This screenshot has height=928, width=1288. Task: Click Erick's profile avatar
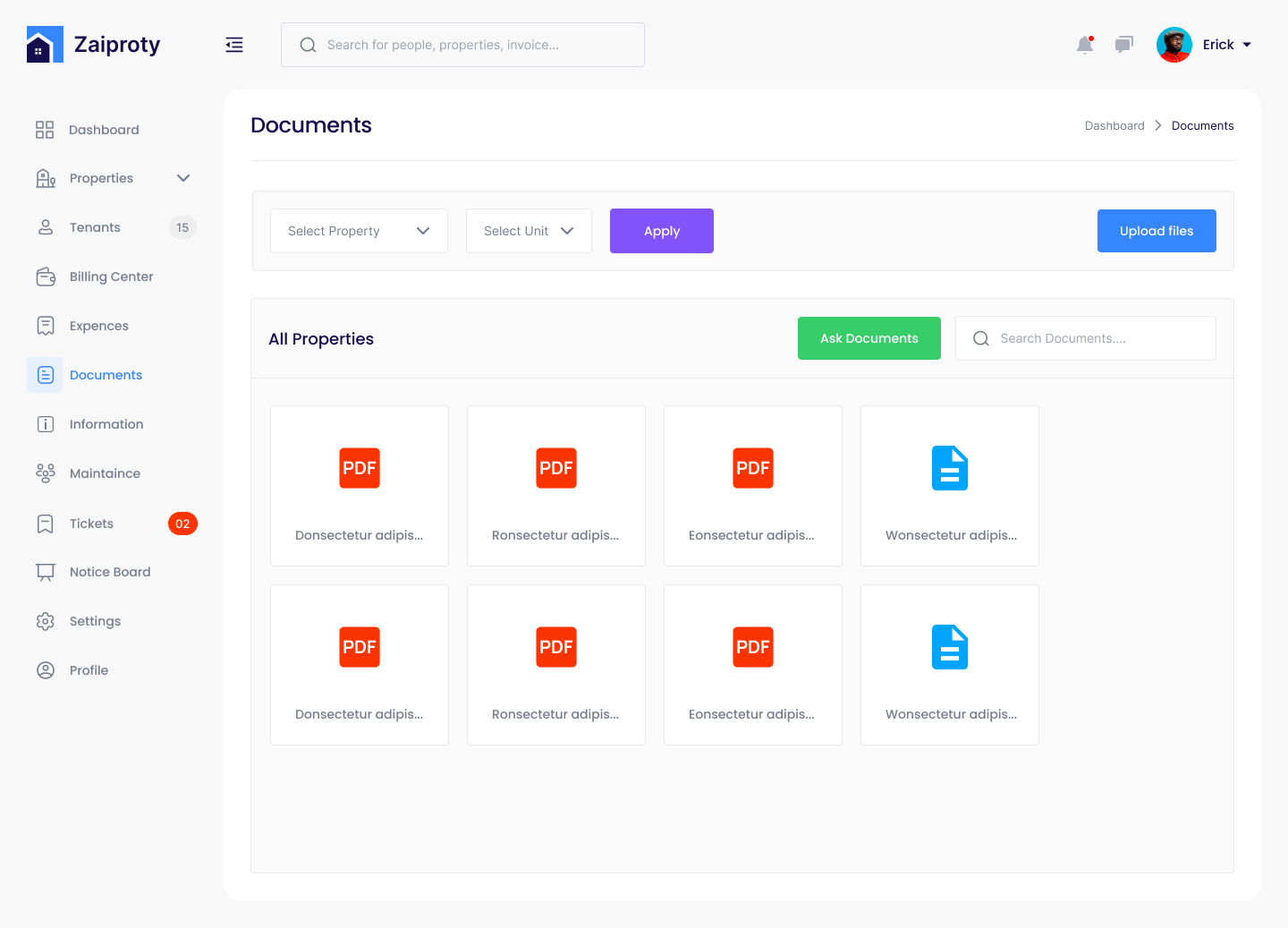pyautogui.click(x=1174, y=45)
